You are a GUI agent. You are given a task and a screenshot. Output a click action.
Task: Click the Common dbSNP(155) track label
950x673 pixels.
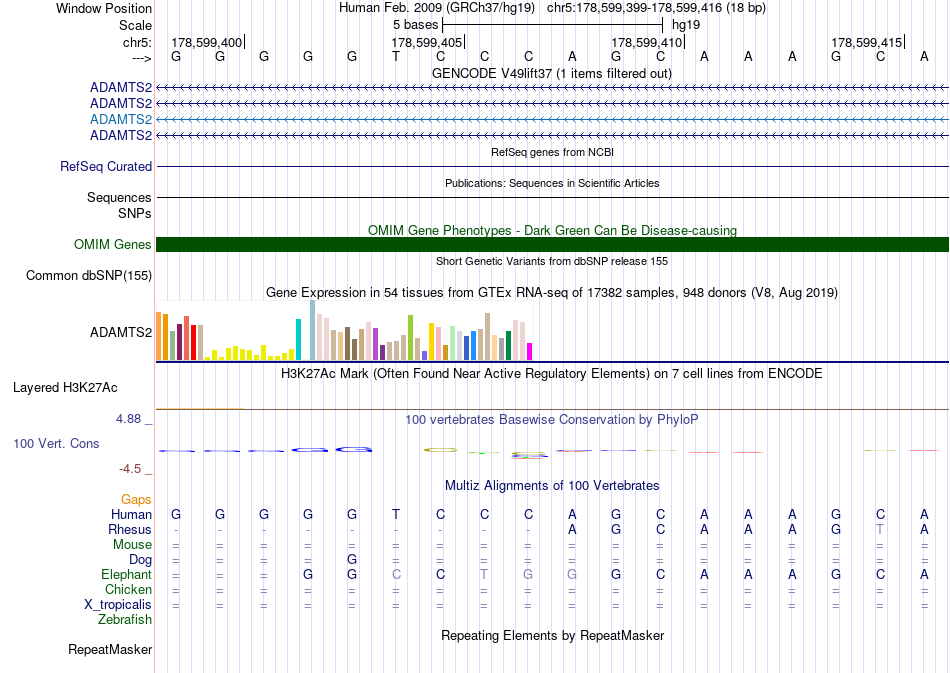pyautogui.click(x=88, y=276)
